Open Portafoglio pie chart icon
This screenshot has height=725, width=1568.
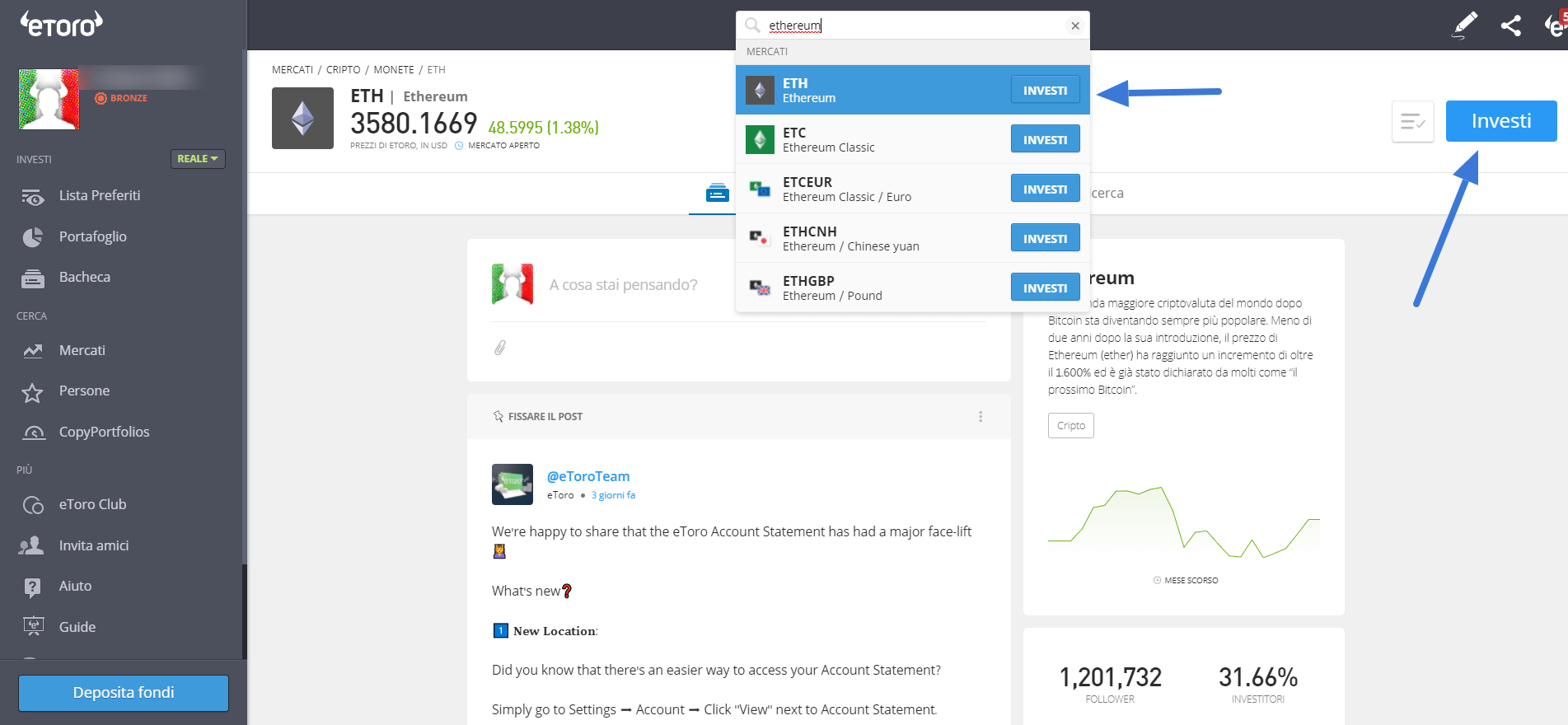click(33, 237)
